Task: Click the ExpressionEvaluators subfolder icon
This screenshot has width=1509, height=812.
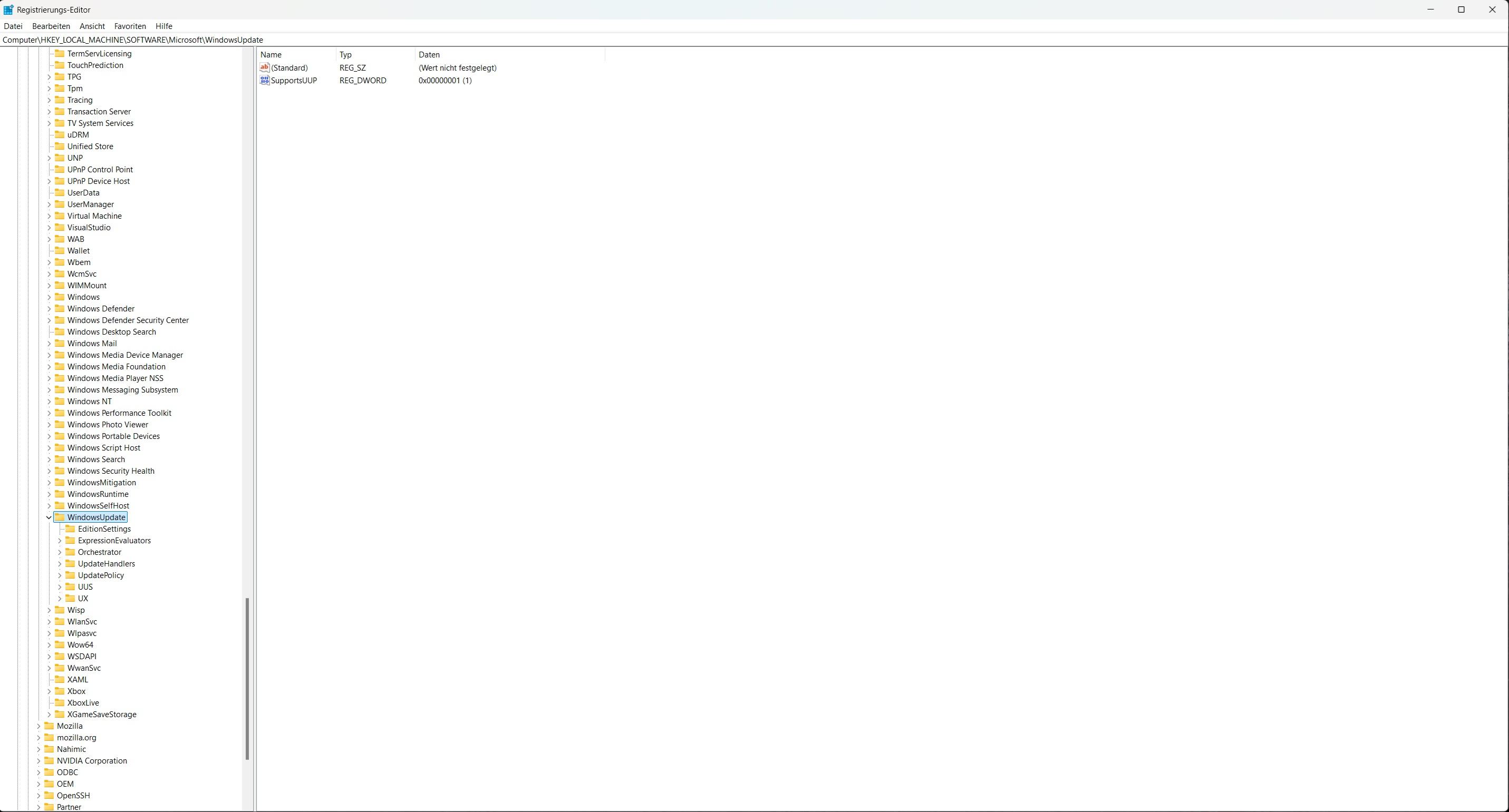Action: point(71,540)
